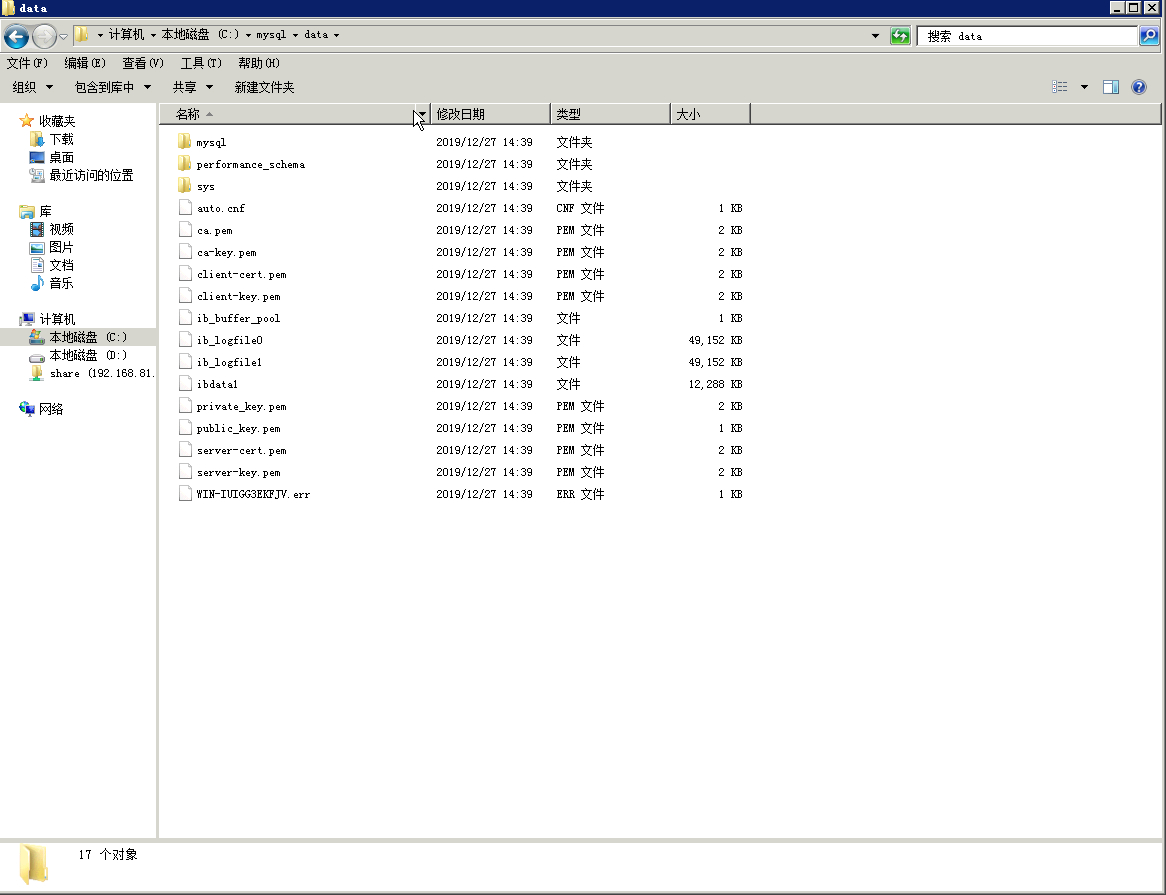Click the ibdata1 file icon

185,384
